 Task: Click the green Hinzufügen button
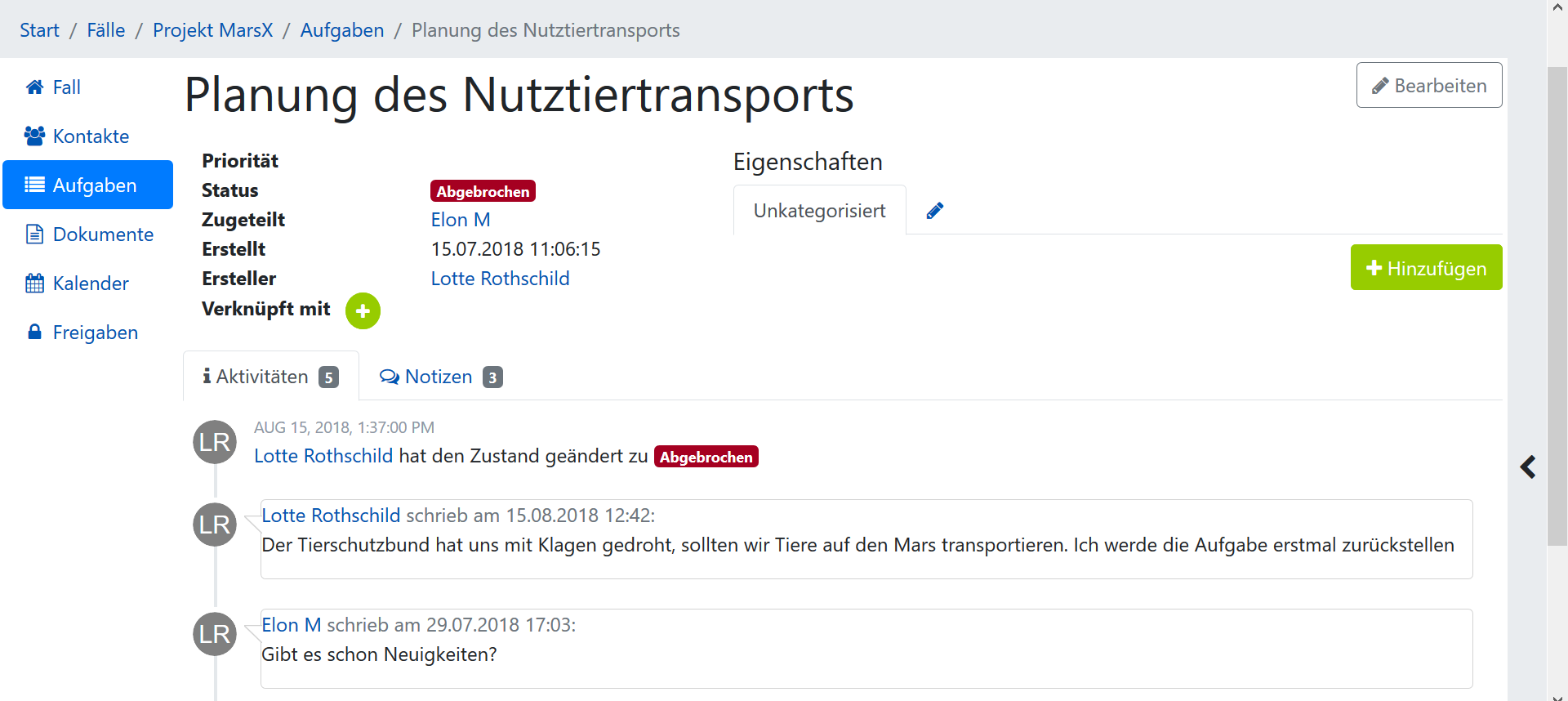tap(1426, 268)
